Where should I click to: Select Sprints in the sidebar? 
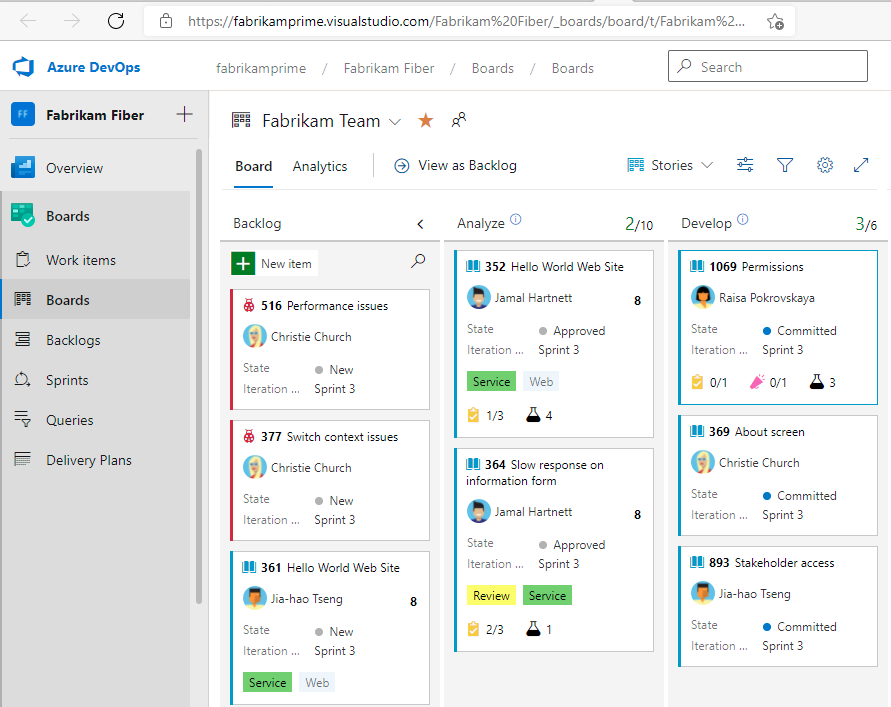63,380
